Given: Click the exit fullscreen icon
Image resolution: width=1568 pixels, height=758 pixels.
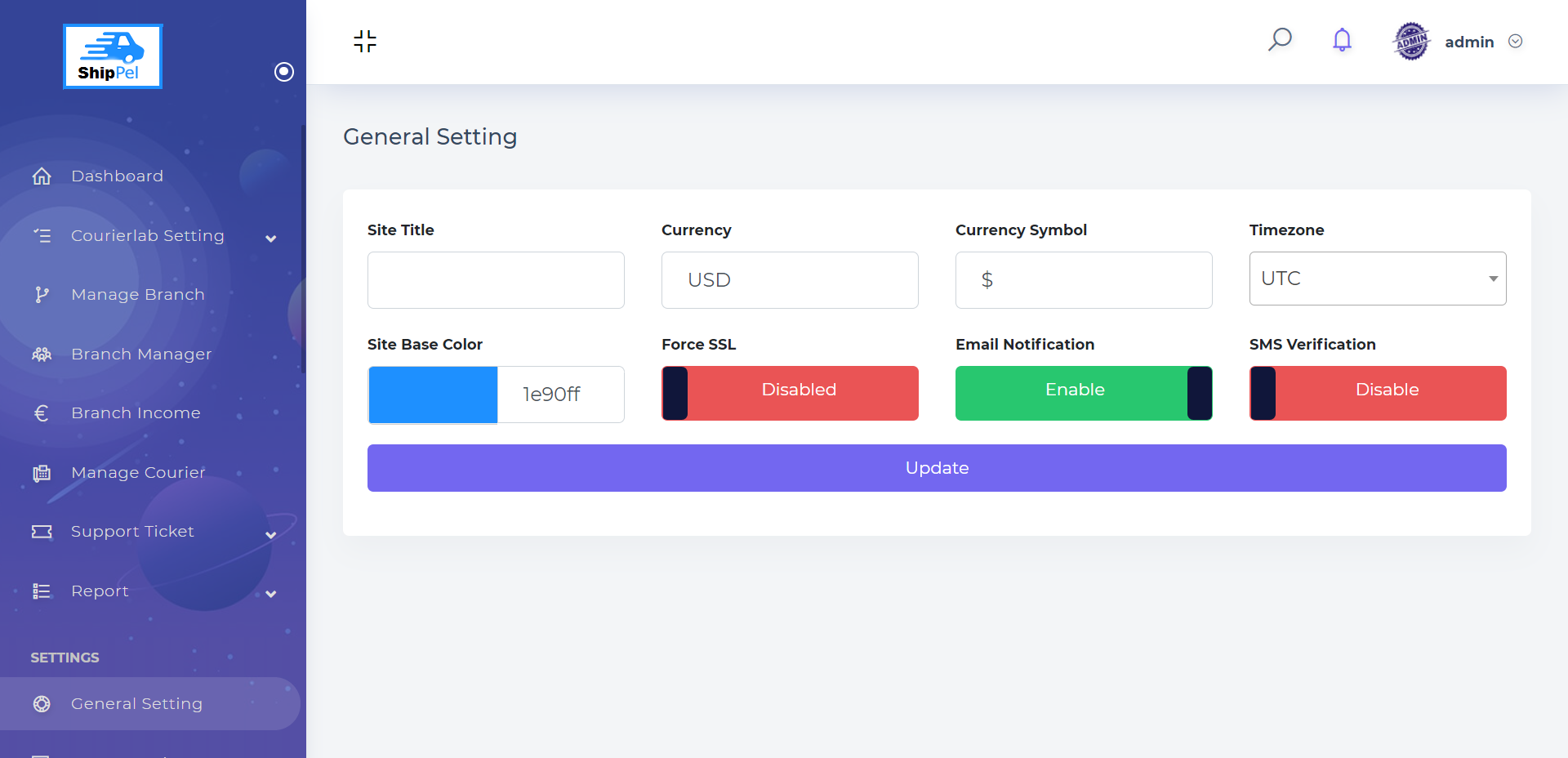Looking at the screenshot, I should click(365, 42).
